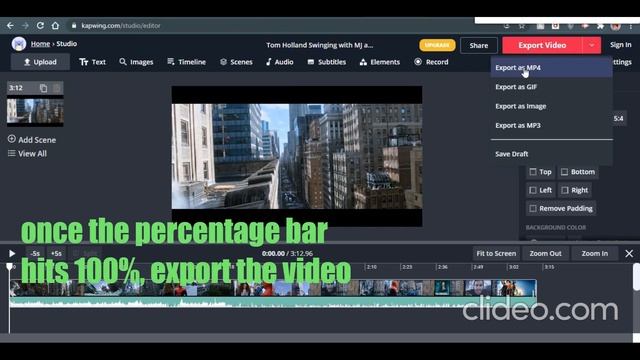Reload the Kapwing page
Viewport: 640px width, 360px height.
pos(40,26)
